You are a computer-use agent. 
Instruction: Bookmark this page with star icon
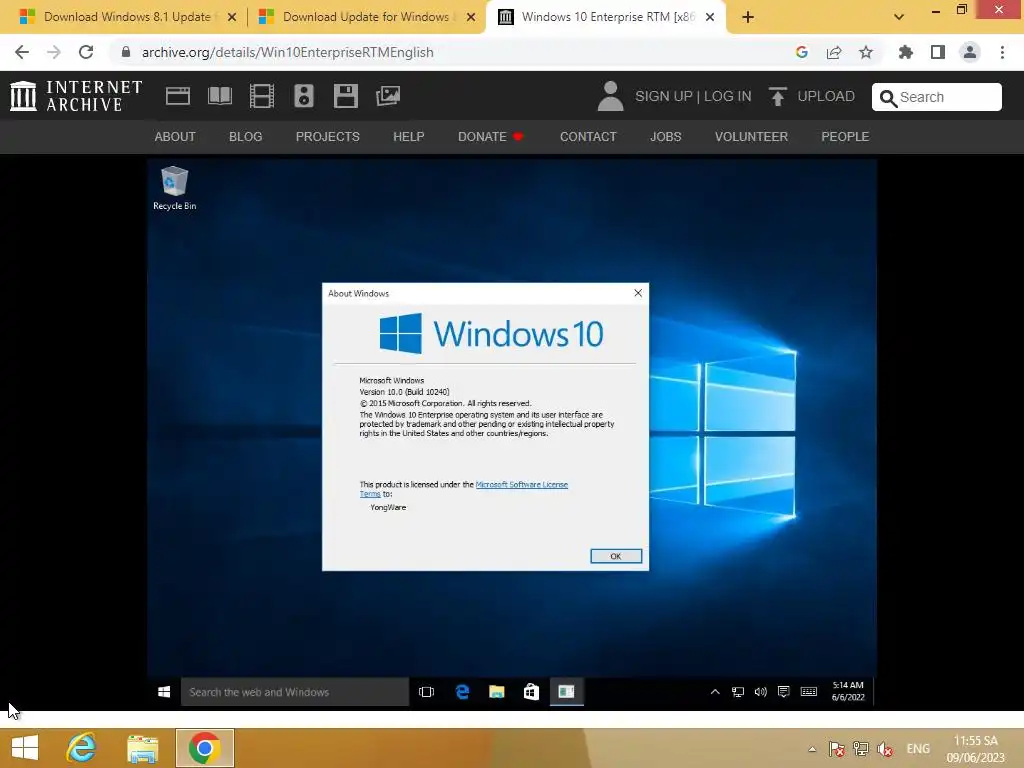pyautogui.click(x=866, y=52)
